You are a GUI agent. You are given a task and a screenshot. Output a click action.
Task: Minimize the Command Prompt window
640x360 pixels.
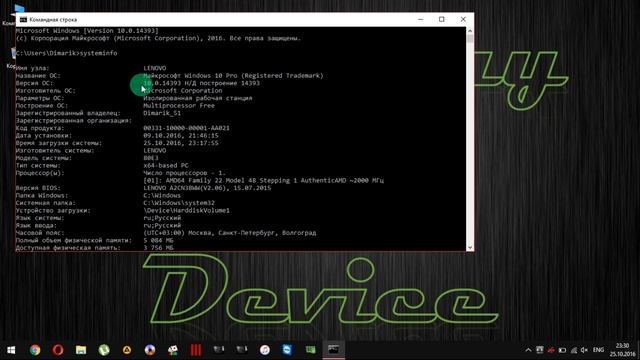[420, 20]
